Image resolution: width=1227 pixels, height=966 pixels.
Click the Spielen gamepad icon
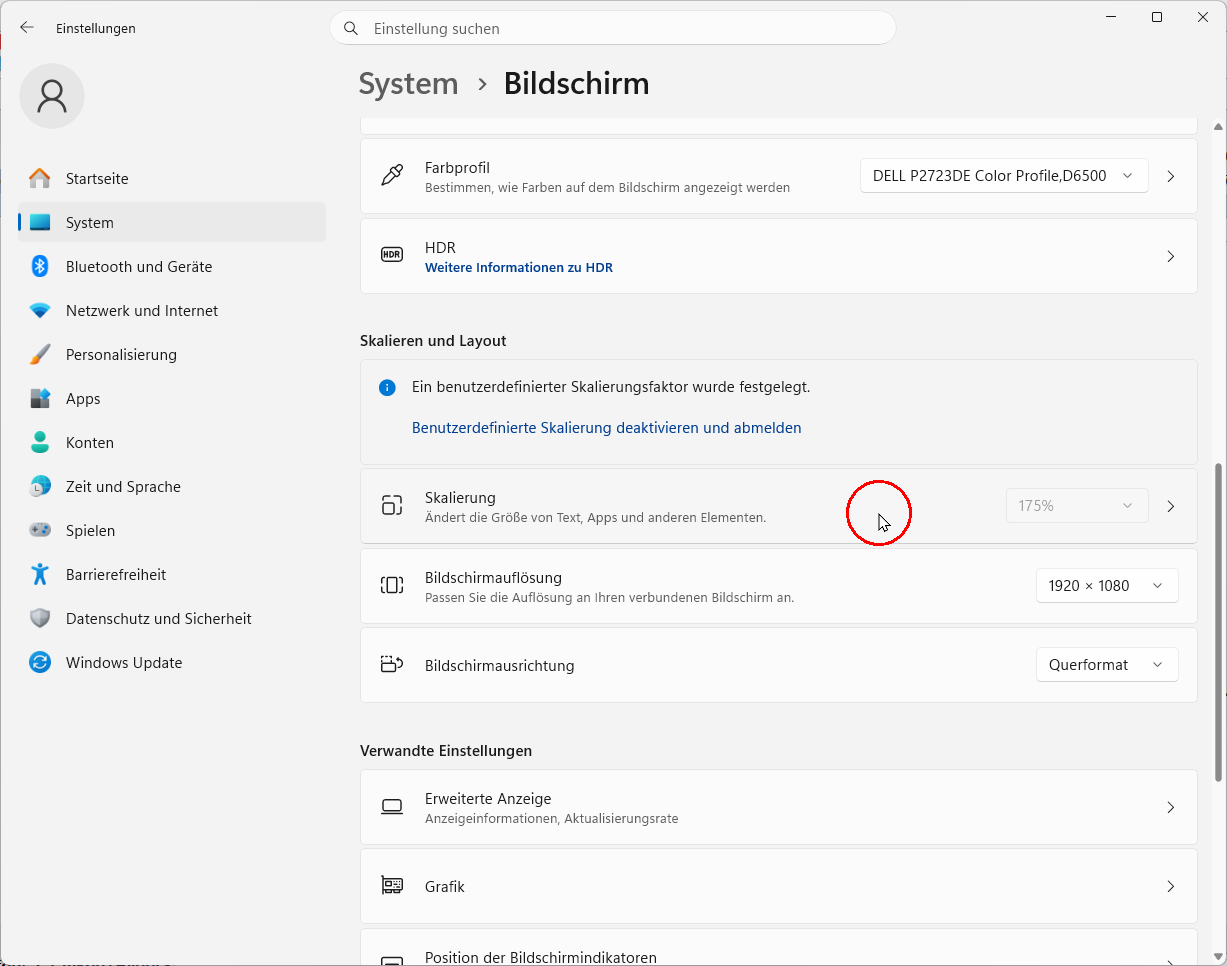coord(40,531)
